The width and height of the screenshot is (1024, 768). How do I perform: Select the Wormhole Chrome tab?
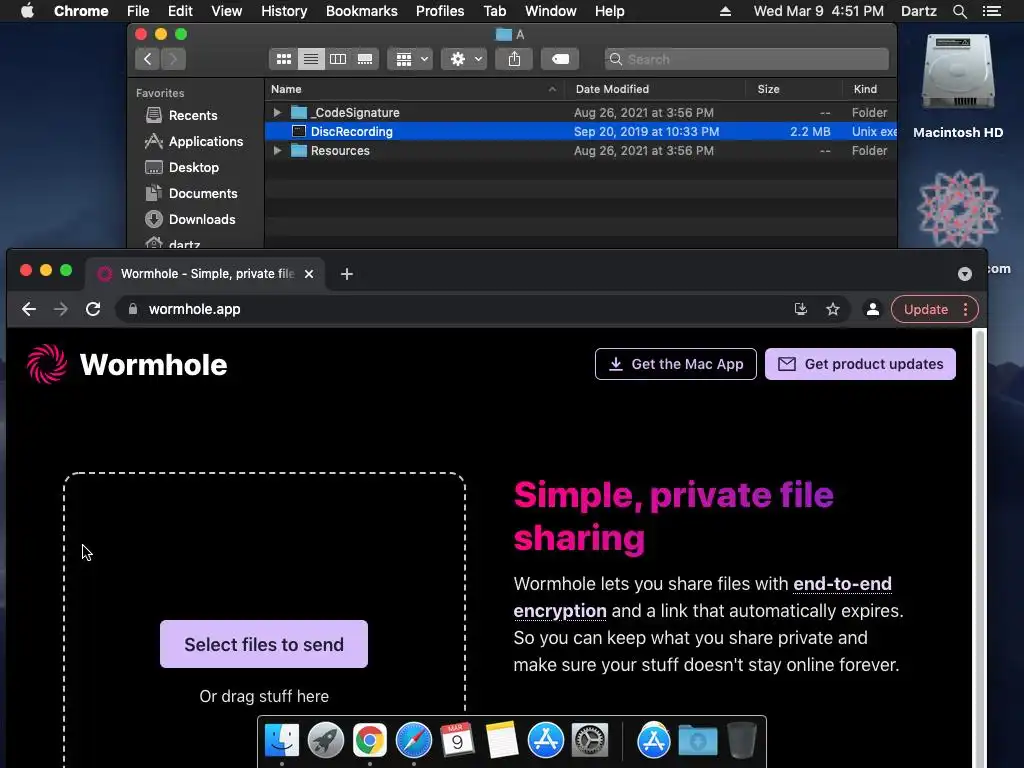(x=206, y=274)
